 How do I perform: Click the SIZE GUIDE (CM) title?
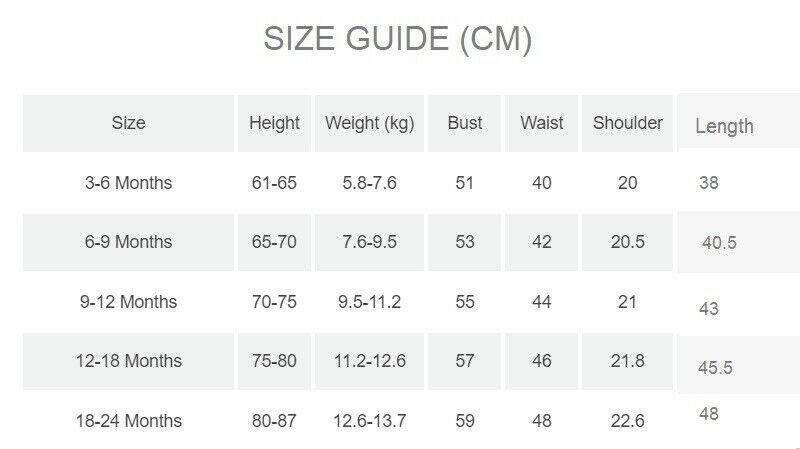(x=397, y=39)
